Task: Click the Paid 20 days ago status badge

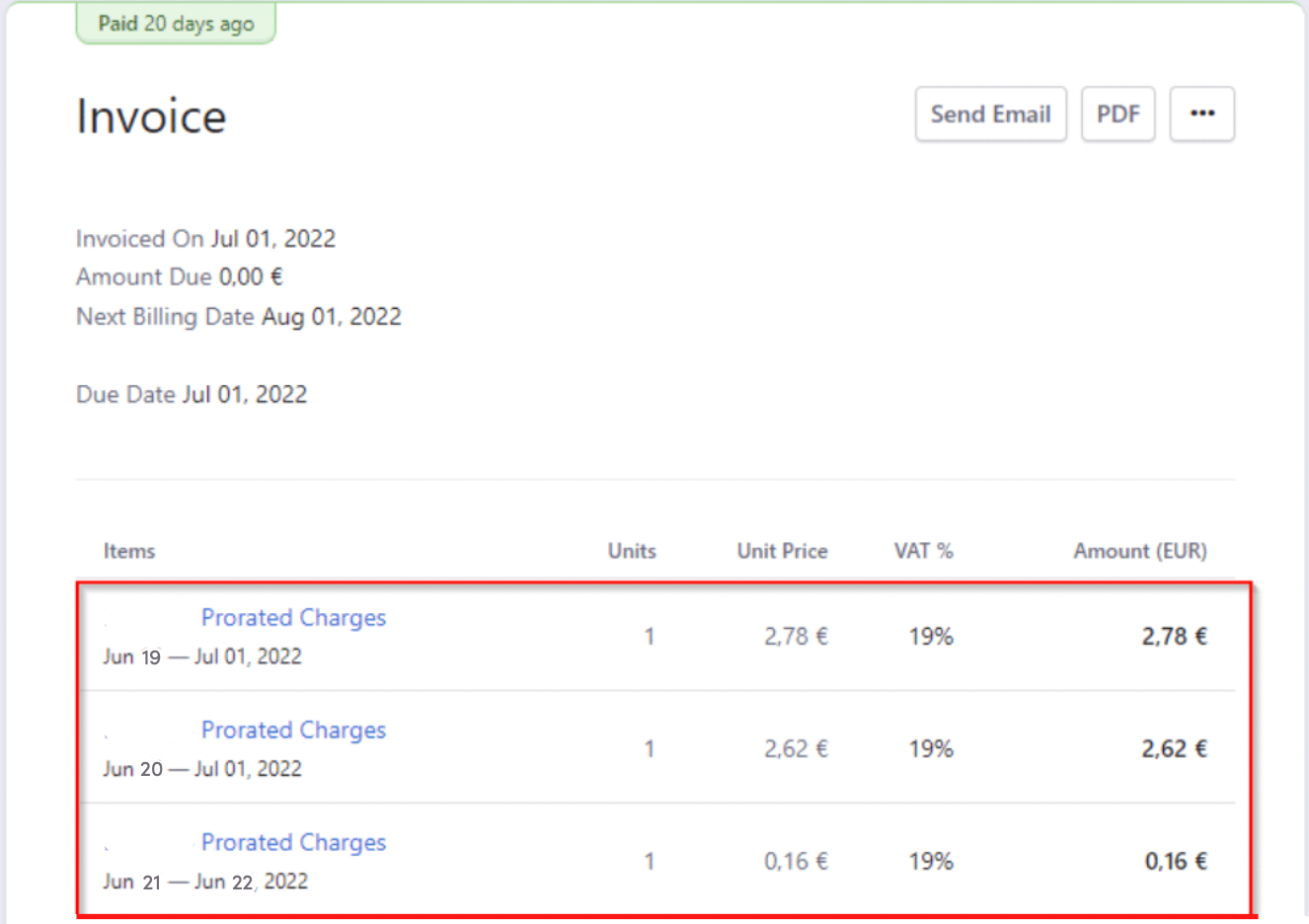Action: pos(175,23)
